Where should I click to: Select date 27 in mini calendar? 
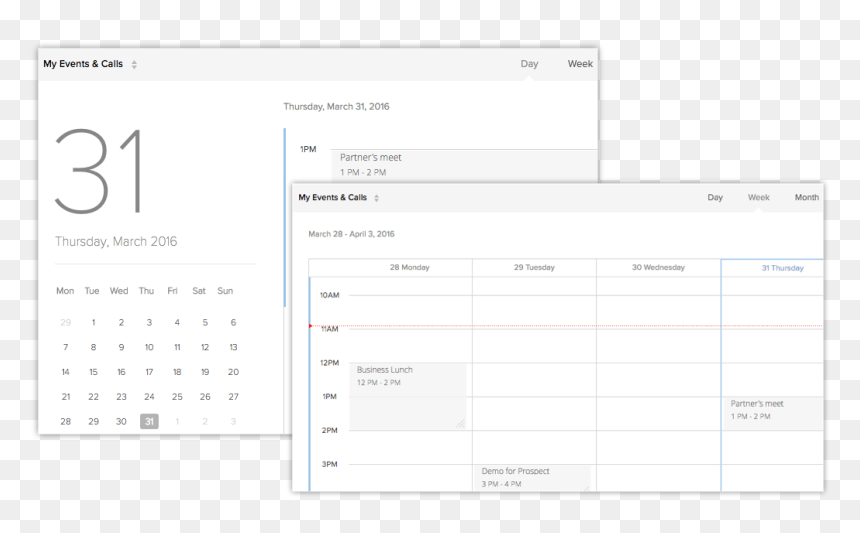(233, 396)
